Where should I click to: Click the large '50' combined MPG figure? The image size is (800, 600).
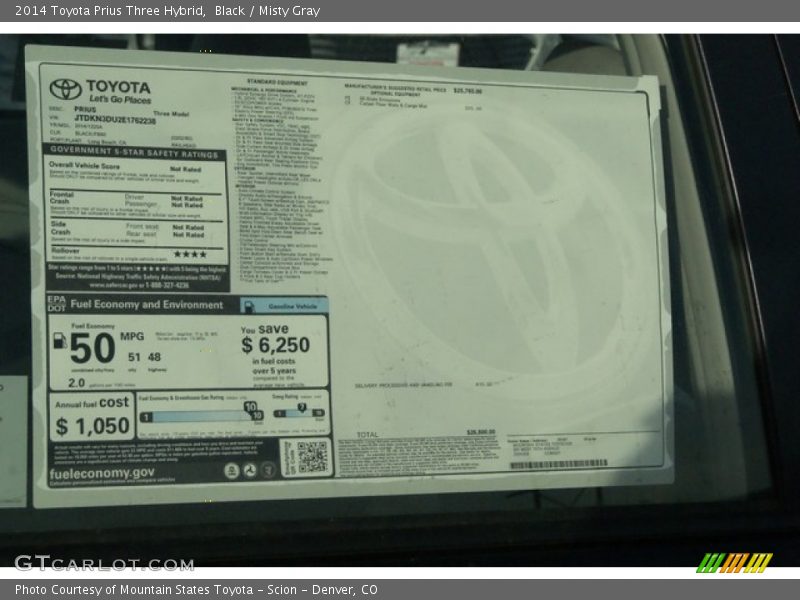pos(92,348)
